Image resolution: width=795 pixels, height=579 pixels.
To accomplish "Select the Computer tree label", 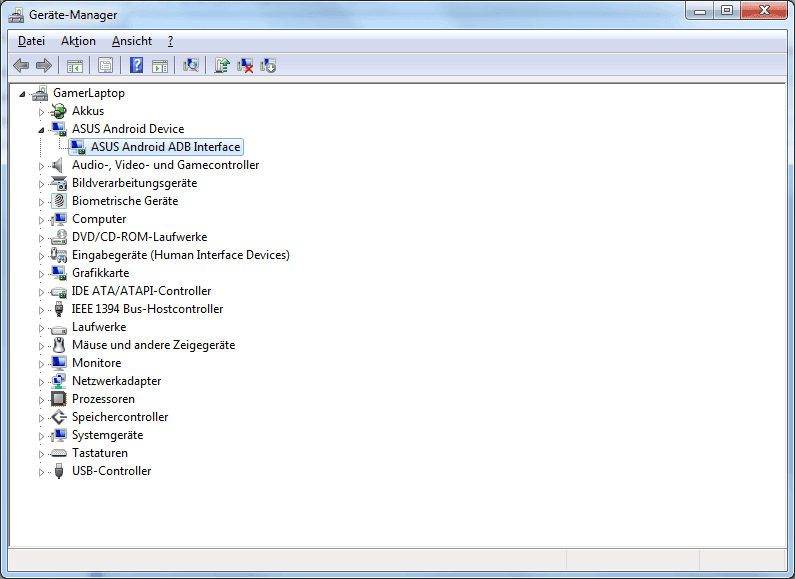I will (99, 219).
